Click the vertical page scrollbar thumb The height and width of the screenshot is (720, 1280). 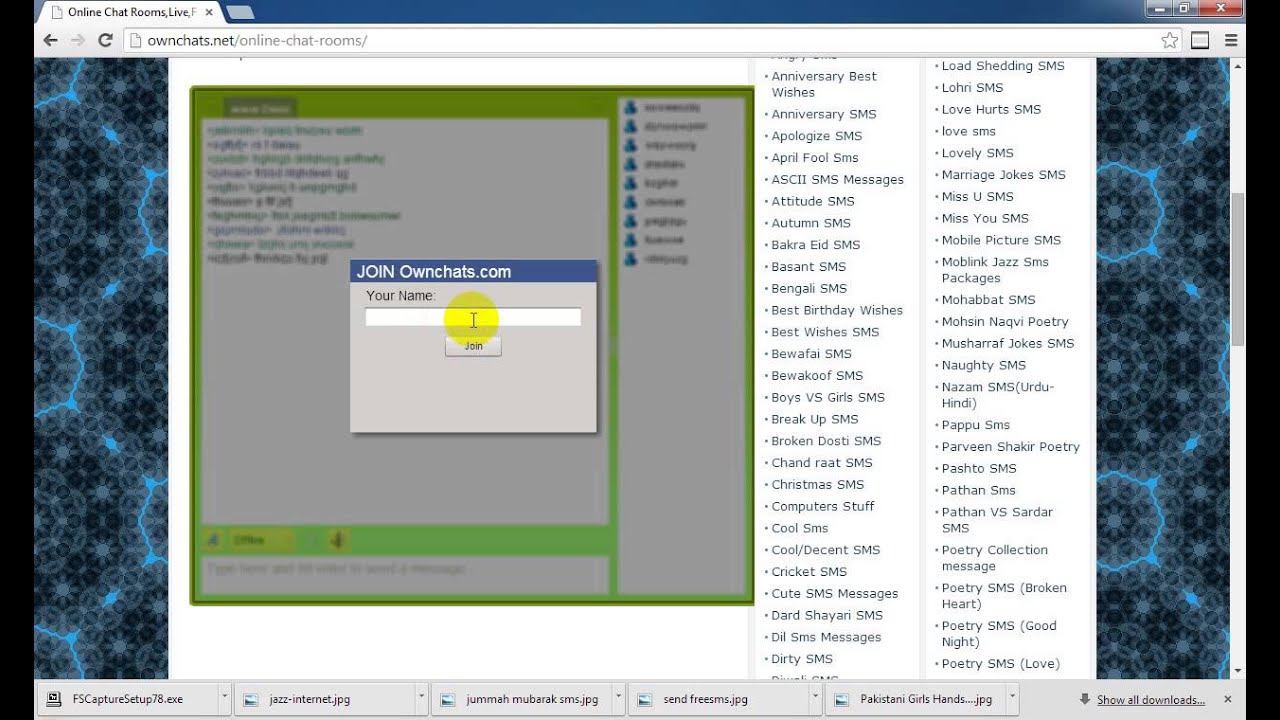[1238, 270]
